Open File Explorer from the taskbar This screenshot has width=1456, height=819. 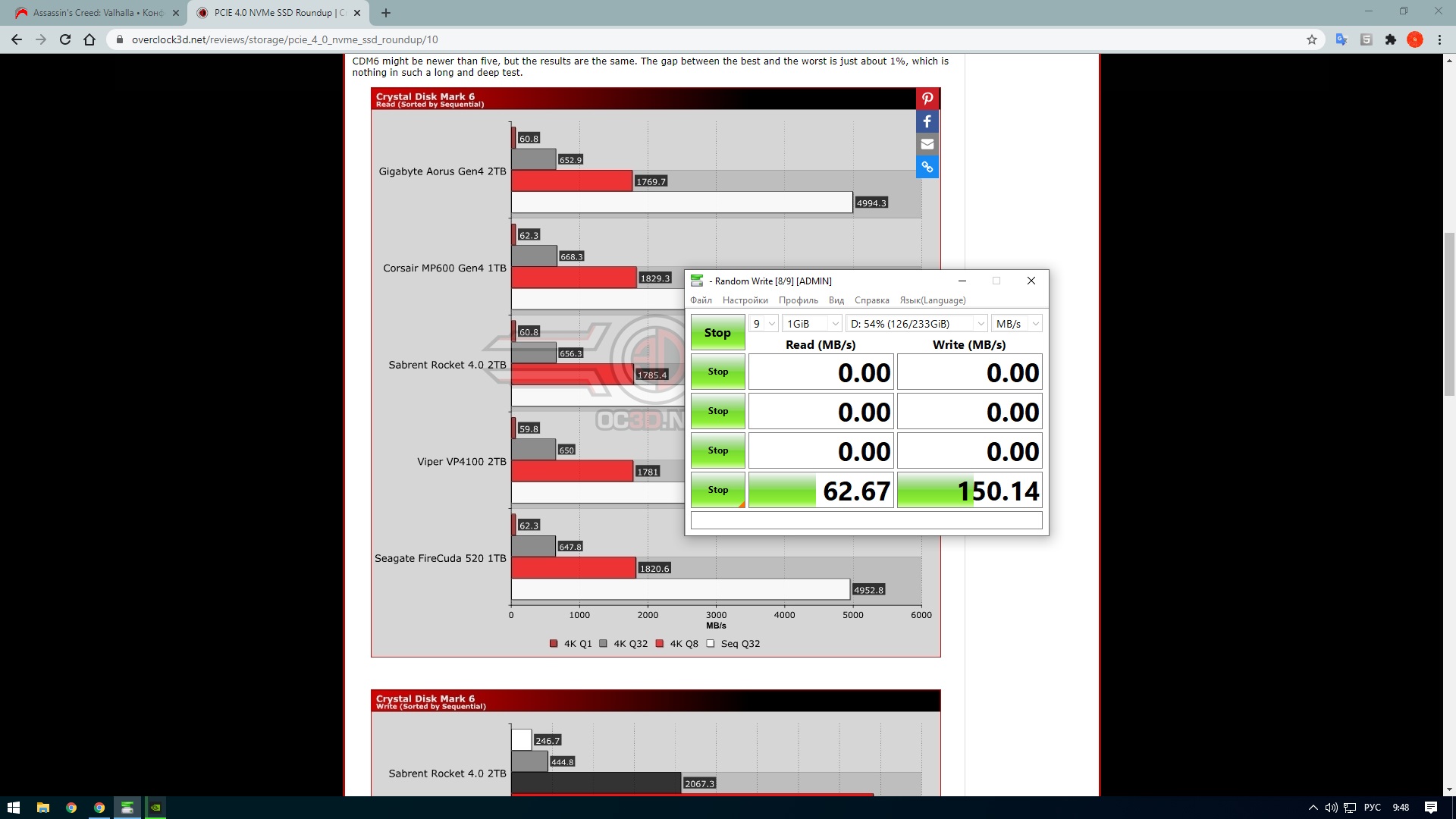tap(42, 808)
